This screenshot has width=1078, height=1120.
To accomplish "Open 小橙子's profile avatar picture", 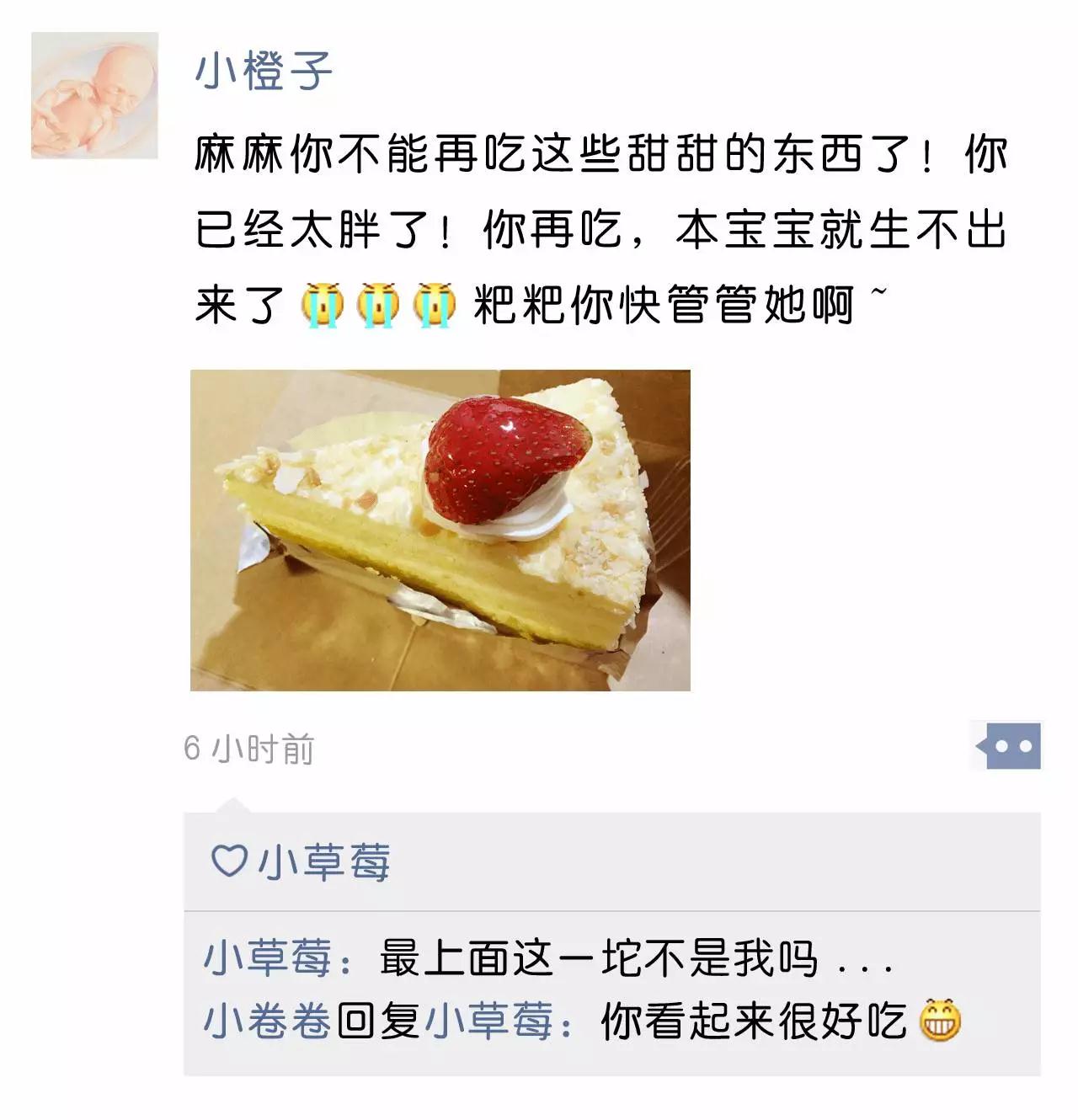I will click(x=94, y=95).
